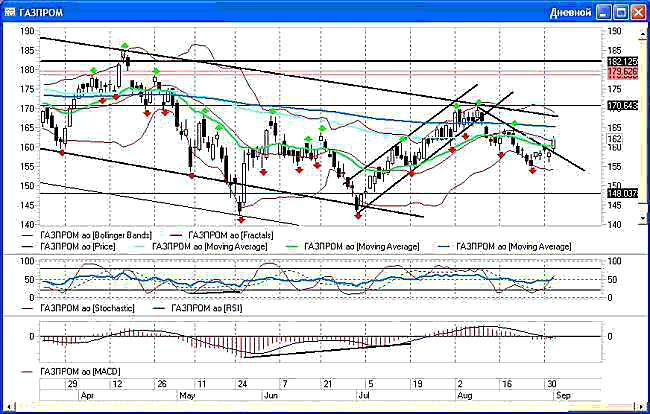Click the chart window icon beside ГАЗПРОМ title
The image size is (650, 414).
pyautogui.click(x=10, y=12)
